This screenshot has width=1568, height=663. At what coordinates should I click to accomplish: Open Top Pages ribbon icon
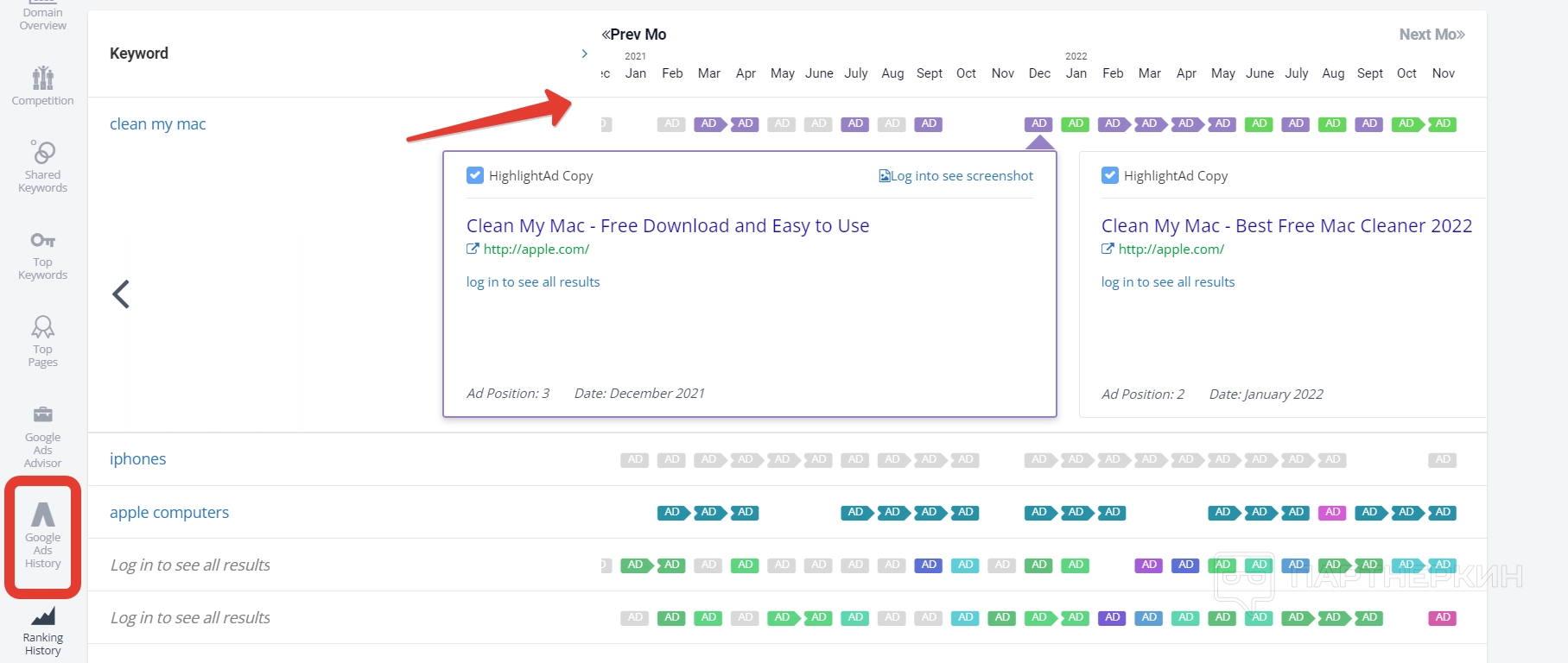coord(42,327)
